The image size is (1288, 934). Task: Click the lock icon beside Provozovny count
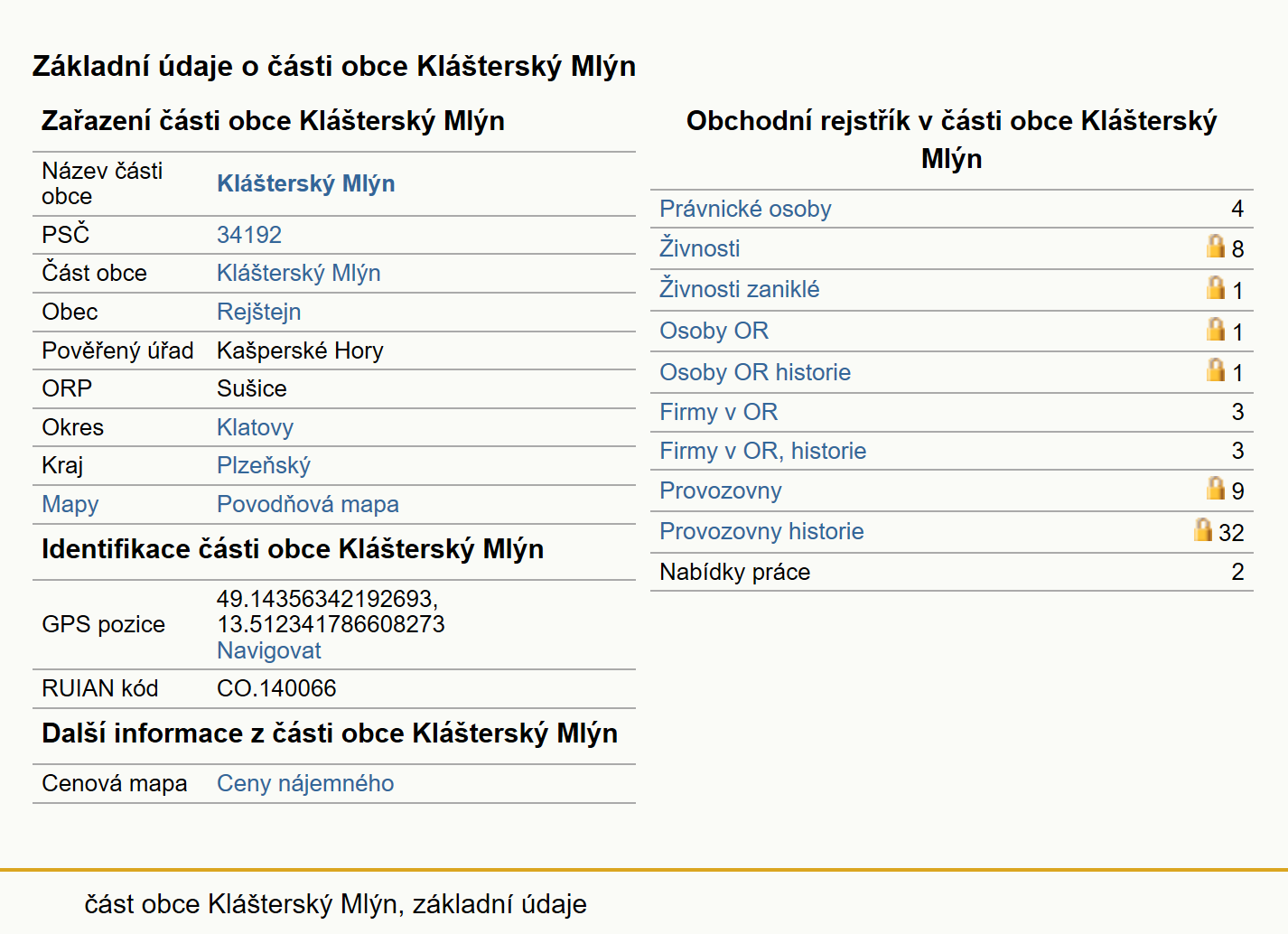pyautogui.click(x=1216, y=489)
